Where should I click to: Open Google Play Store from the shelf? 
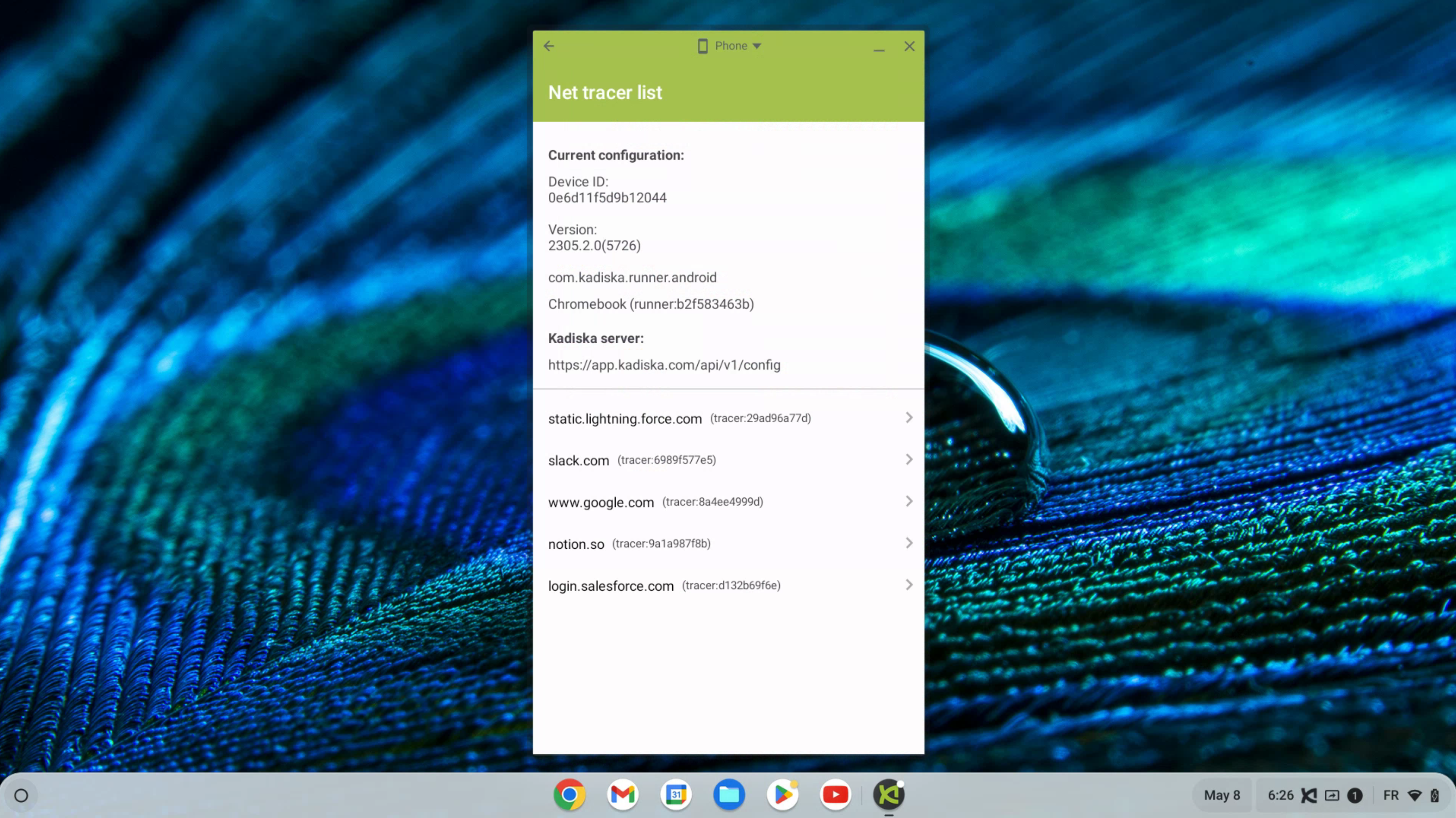[782, 795]
